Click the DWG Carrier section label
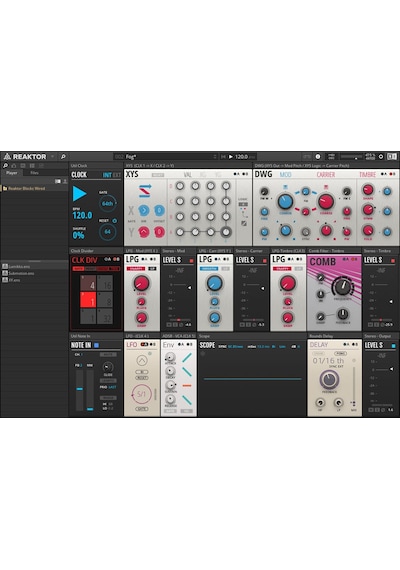The width and height of the screenshot is (400, 570). (x=325, y=175)
